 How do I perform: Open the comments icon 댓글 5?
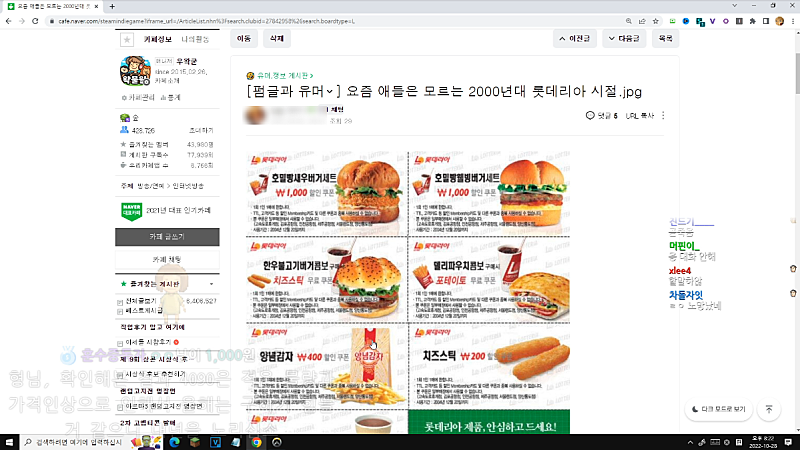602,116
